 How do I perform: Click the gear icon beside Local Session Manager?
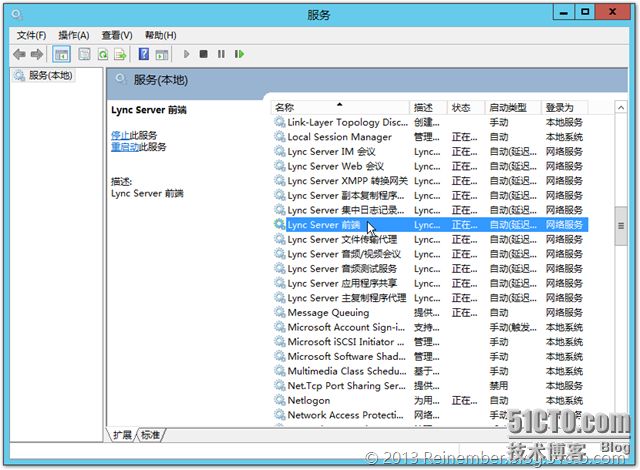[280, 137]
